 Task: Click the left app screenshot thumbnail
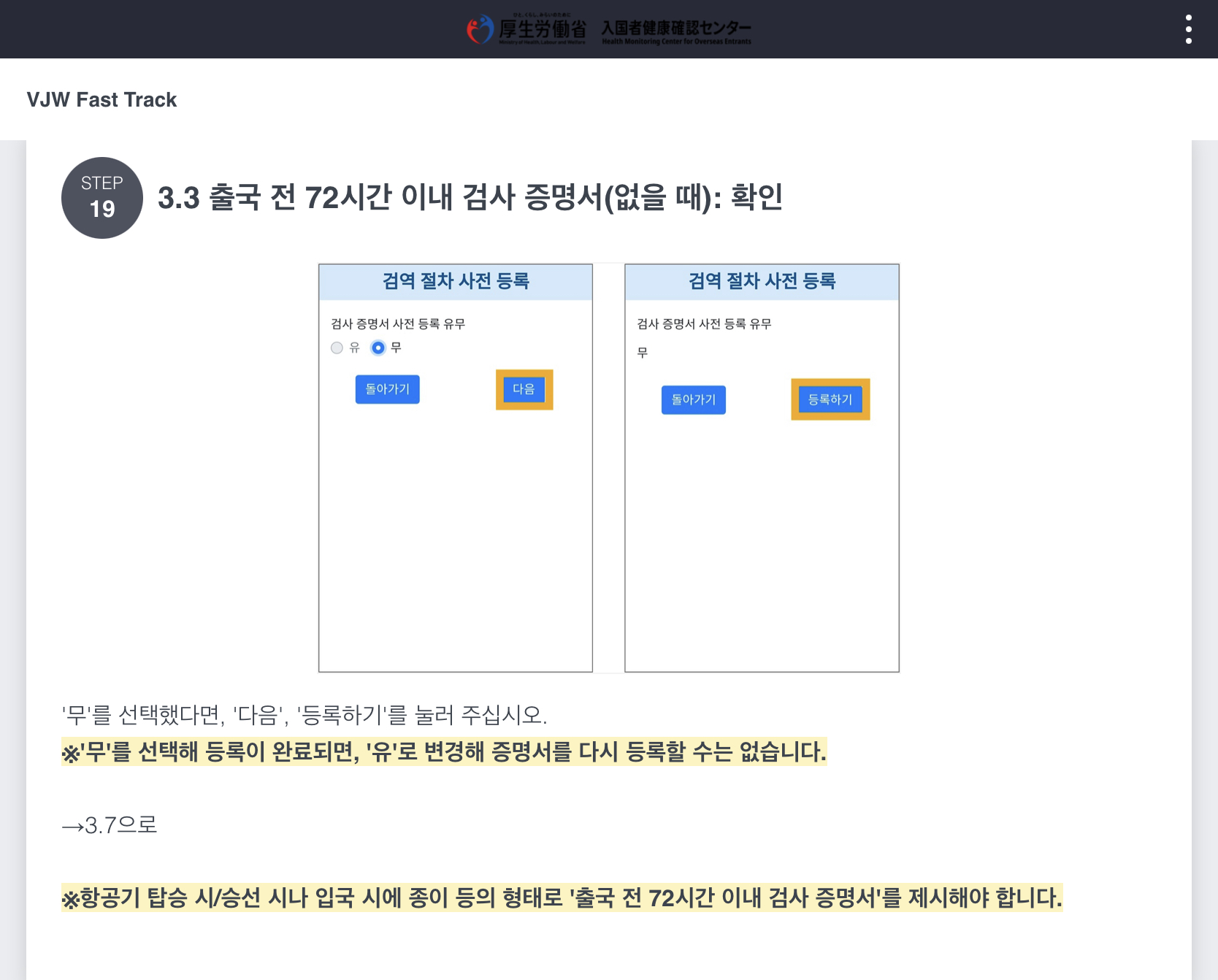[x=454, y=467]
